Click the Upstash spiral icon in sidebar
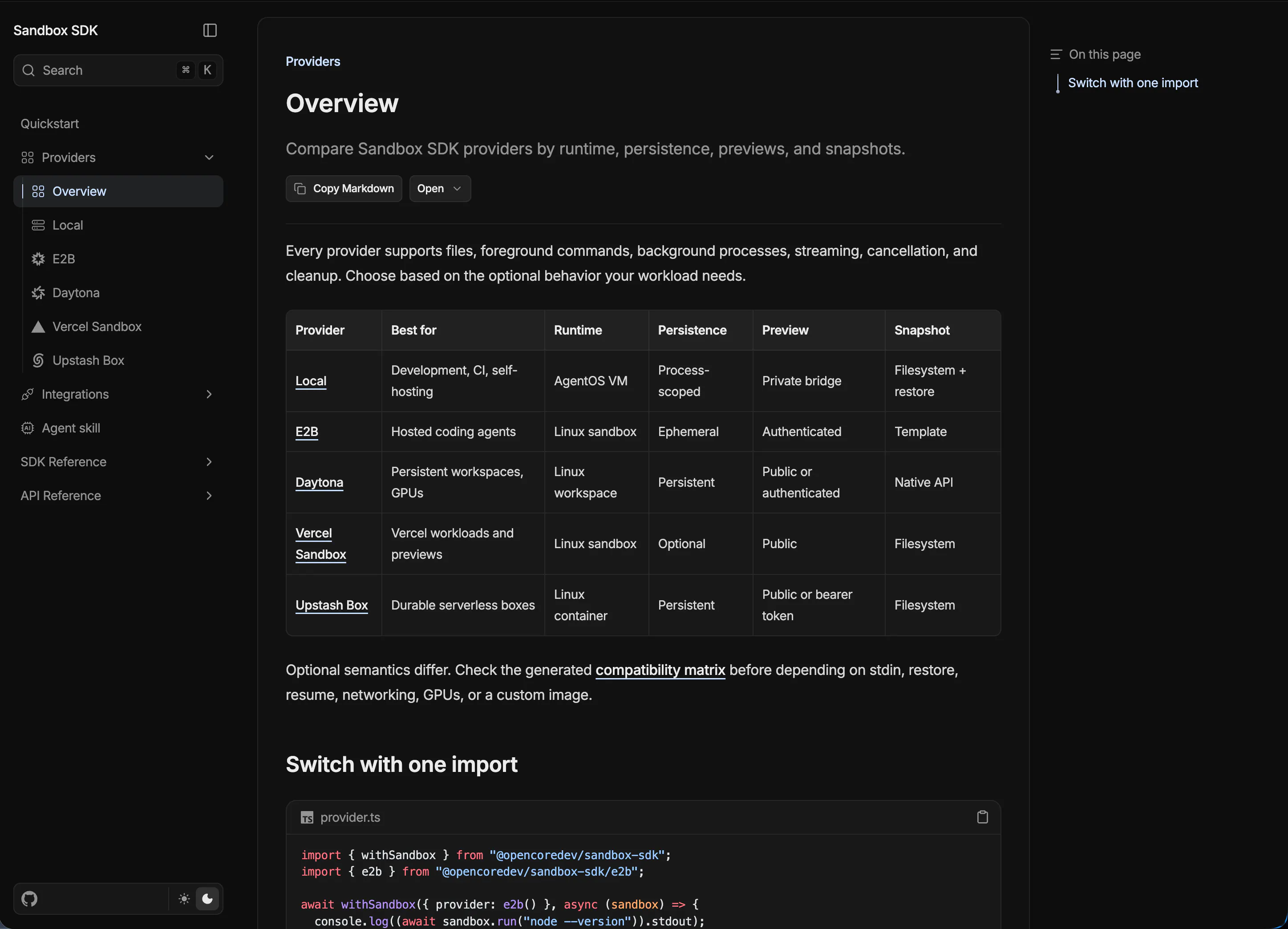 point(38,360)
